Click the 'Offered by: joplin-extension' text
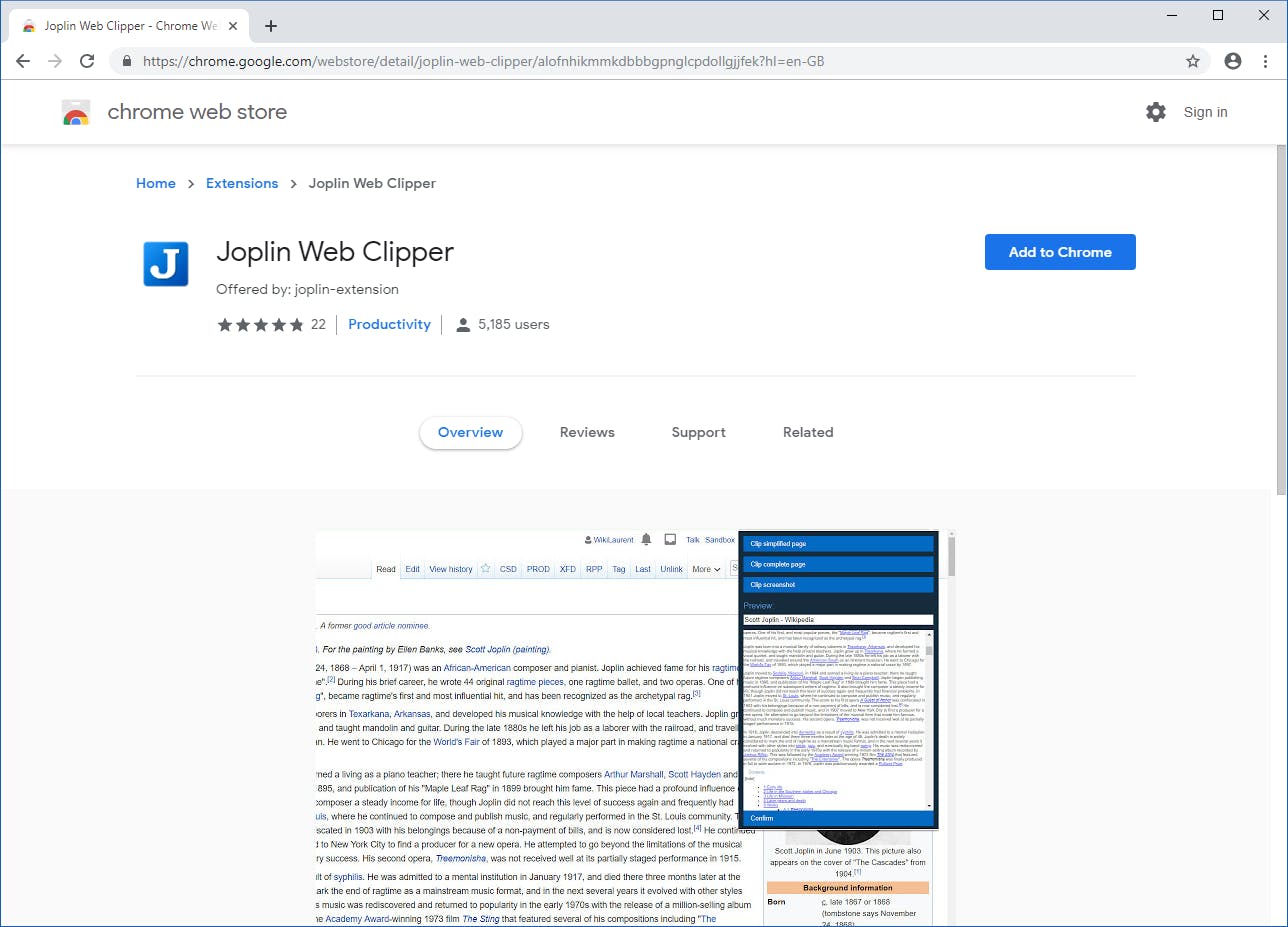The height and width of the screenshot is (927, 1288). 307,289
